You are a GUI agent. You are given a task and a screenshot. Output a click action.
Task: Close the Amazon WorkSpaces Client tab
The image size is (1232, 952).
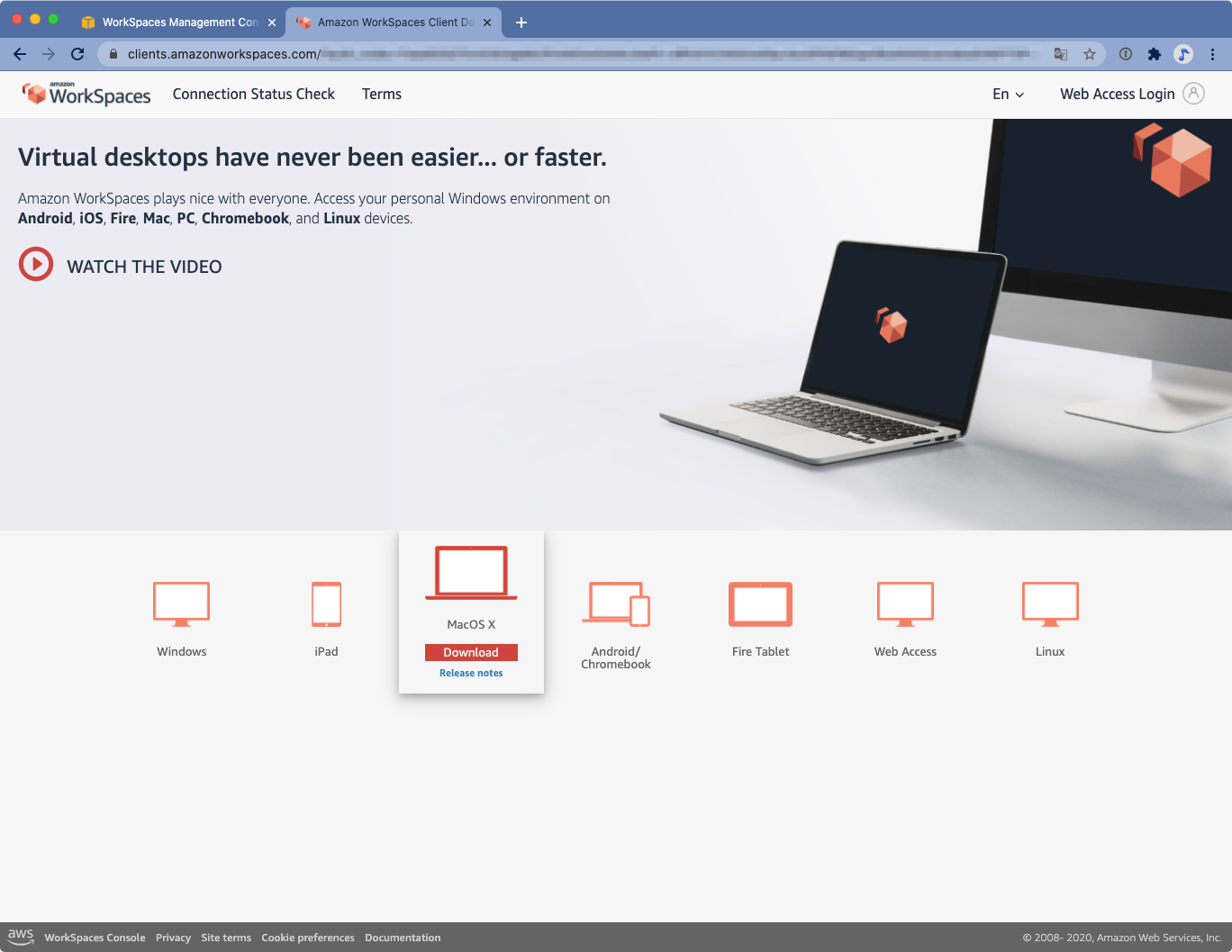[x=487, y=23]
